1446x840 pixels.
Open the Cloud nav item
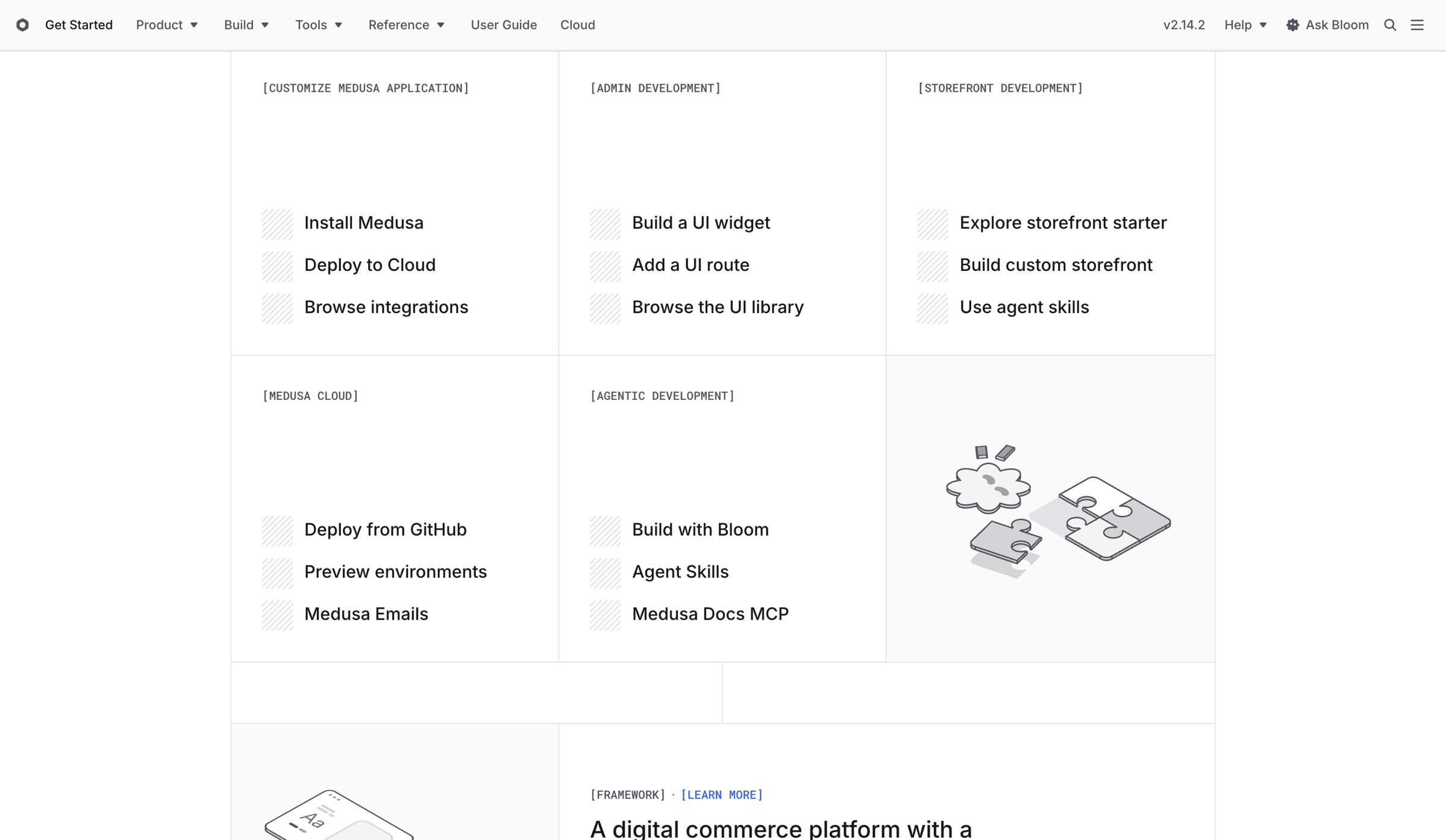pyautogui.click(x=578, y=25)
